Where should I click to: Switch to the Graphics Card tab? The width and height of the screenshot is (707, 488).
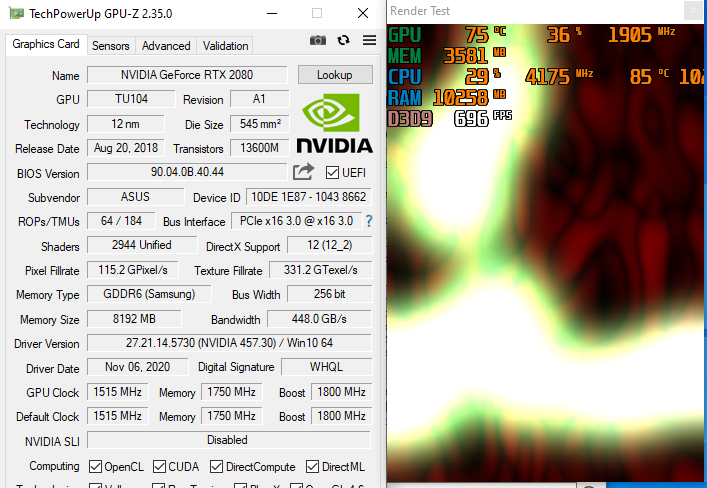click(x=46, y=44)
